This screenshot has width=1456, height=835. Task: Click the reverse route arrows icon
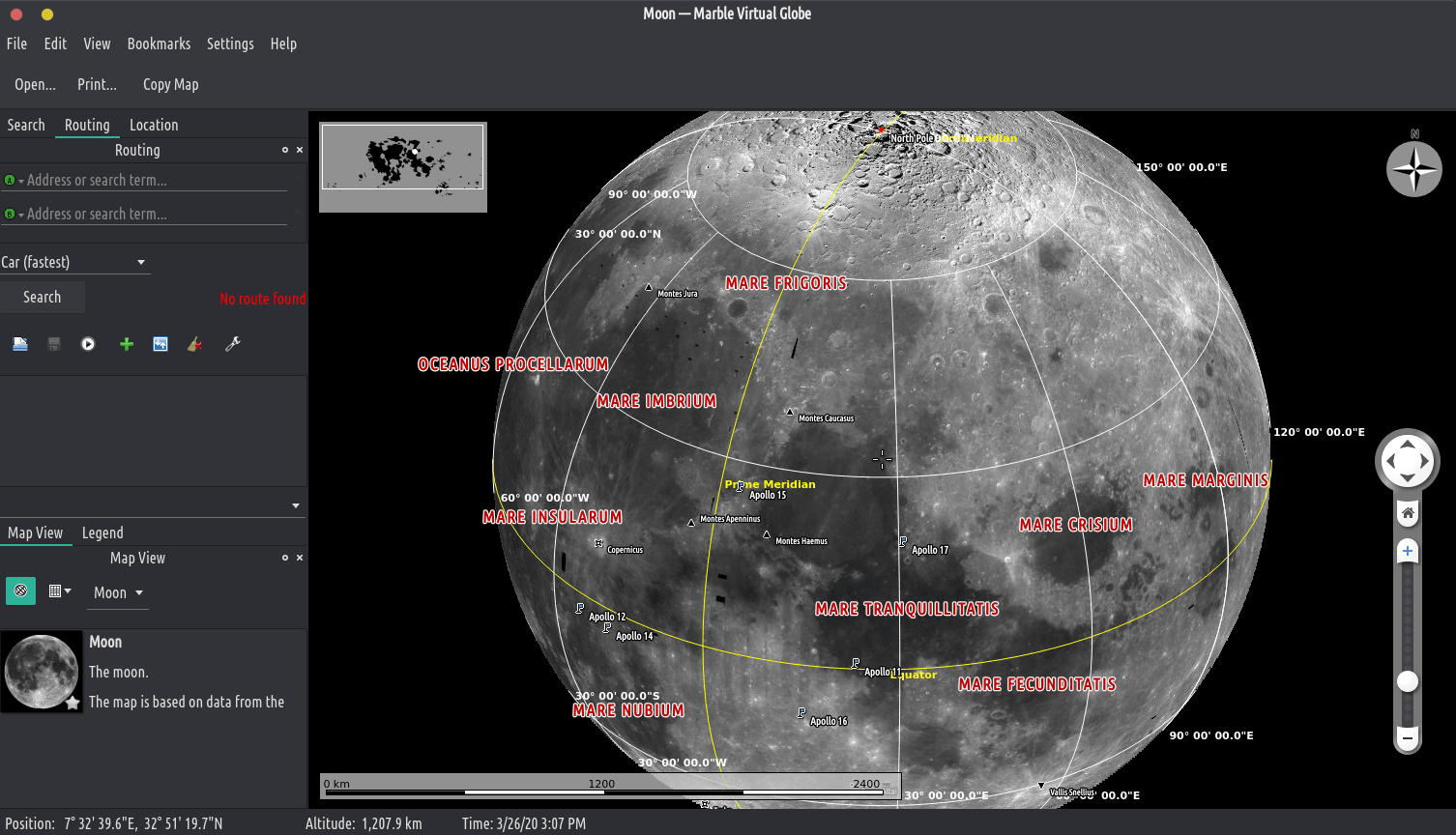tap(160, 344)
